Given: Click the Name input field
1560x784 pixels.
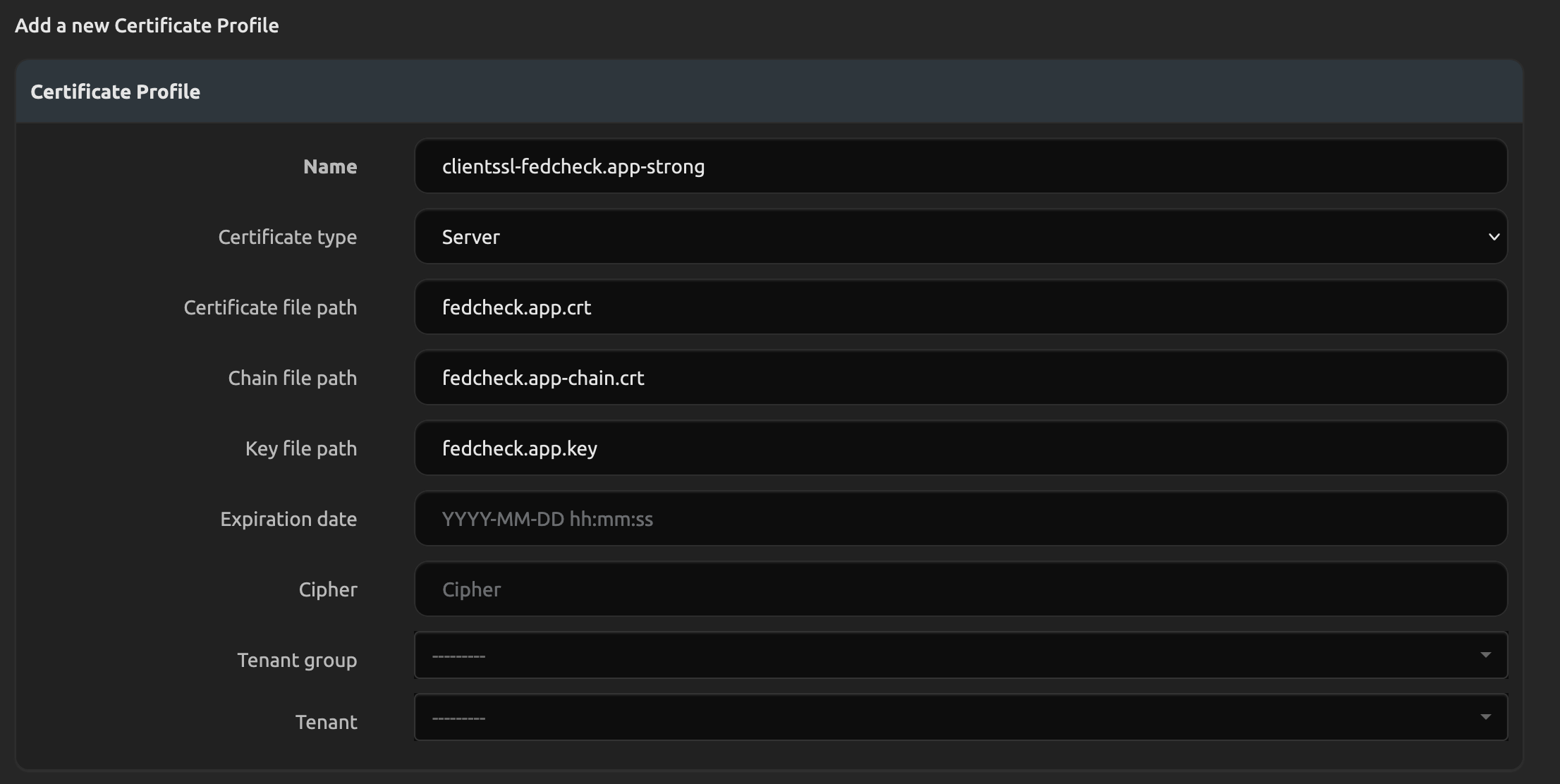Looking at the screenshot, I should point(961,166).
